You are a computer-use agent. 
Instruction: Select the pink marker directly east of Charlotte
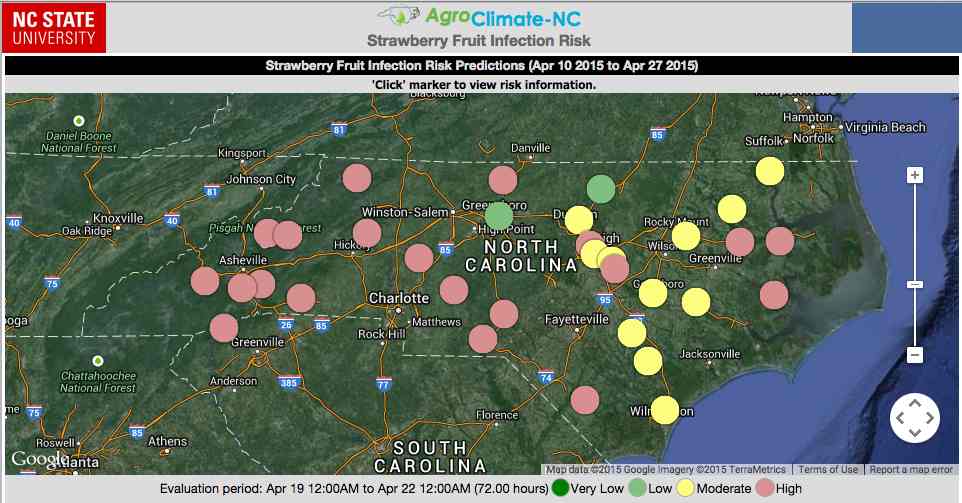click(454, 290)
